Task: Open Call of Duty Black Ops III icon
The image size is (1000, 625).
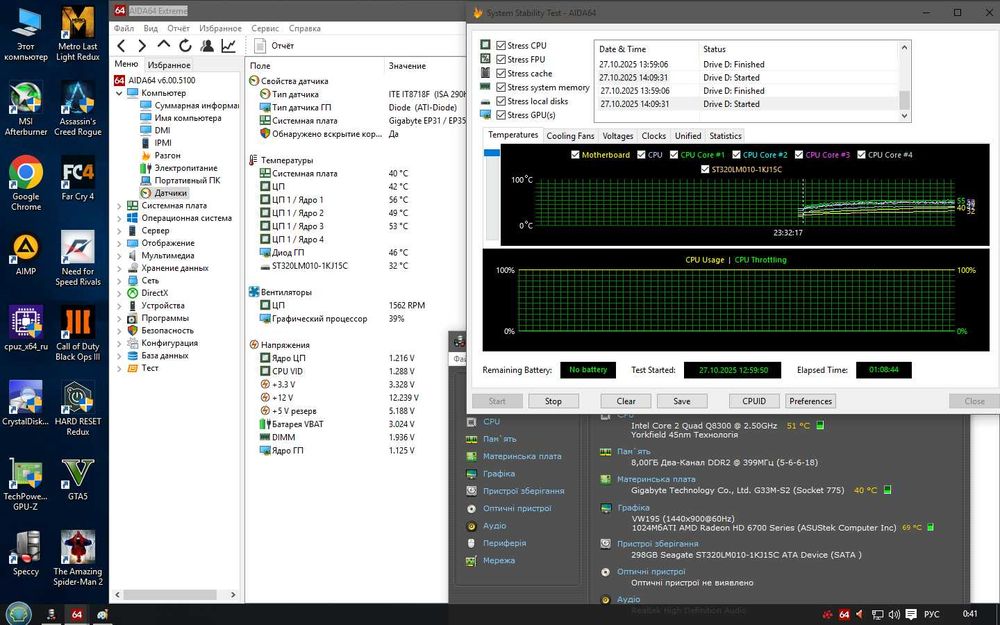Action: click(78, 333)
